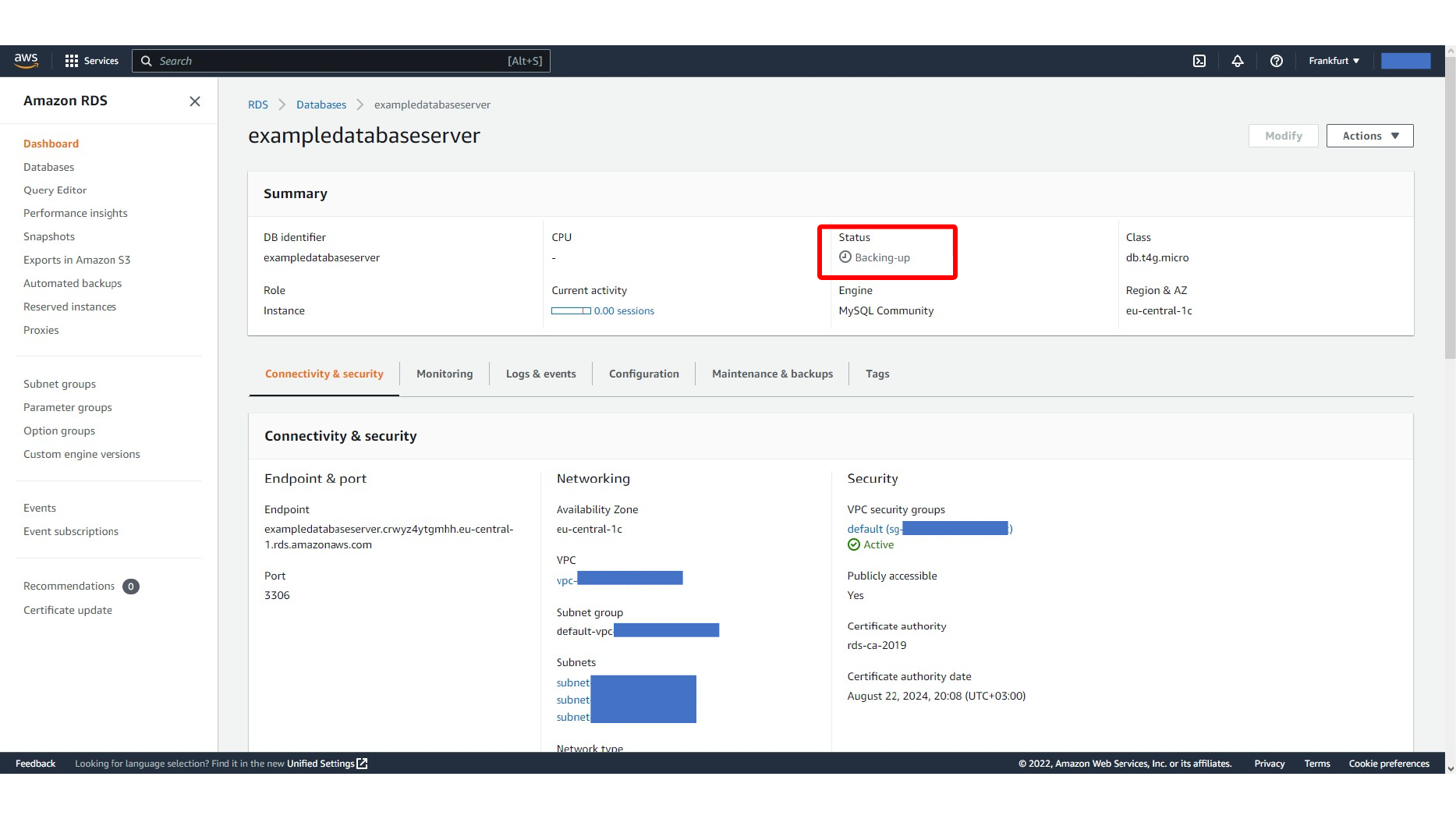Screen dimensions: 1456x819
Task: Open Exports in Amazon S3
Action: [77, 261]
